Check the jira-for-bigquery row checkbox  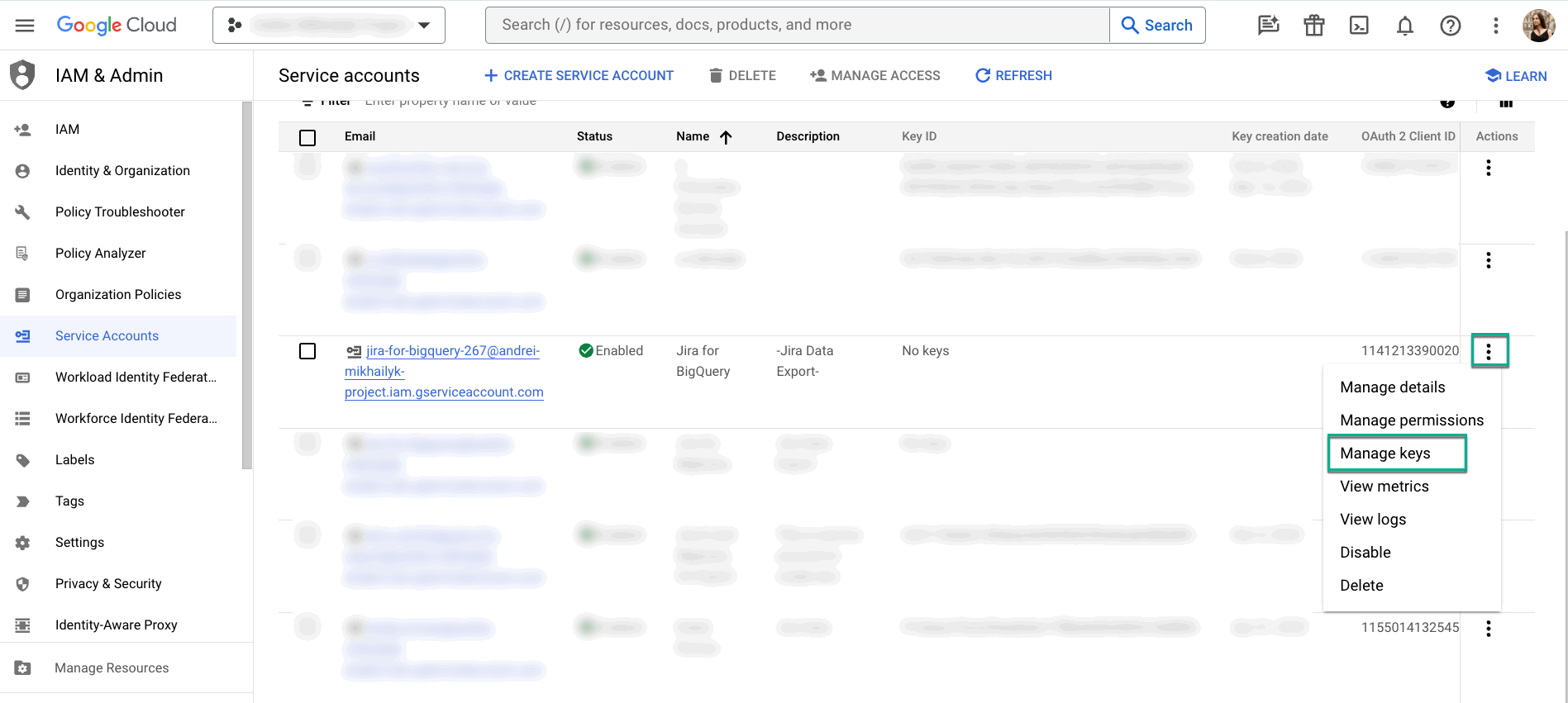pyautogui.click(x=307, y=351)
